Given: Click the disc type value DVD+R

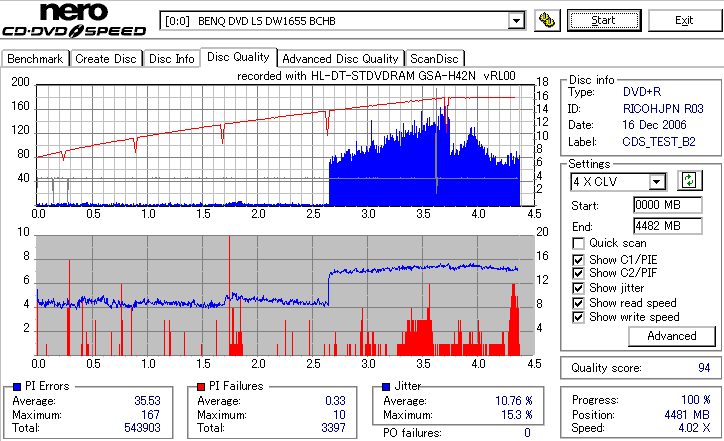Looking at the screenshot, I should coord(642,91).
